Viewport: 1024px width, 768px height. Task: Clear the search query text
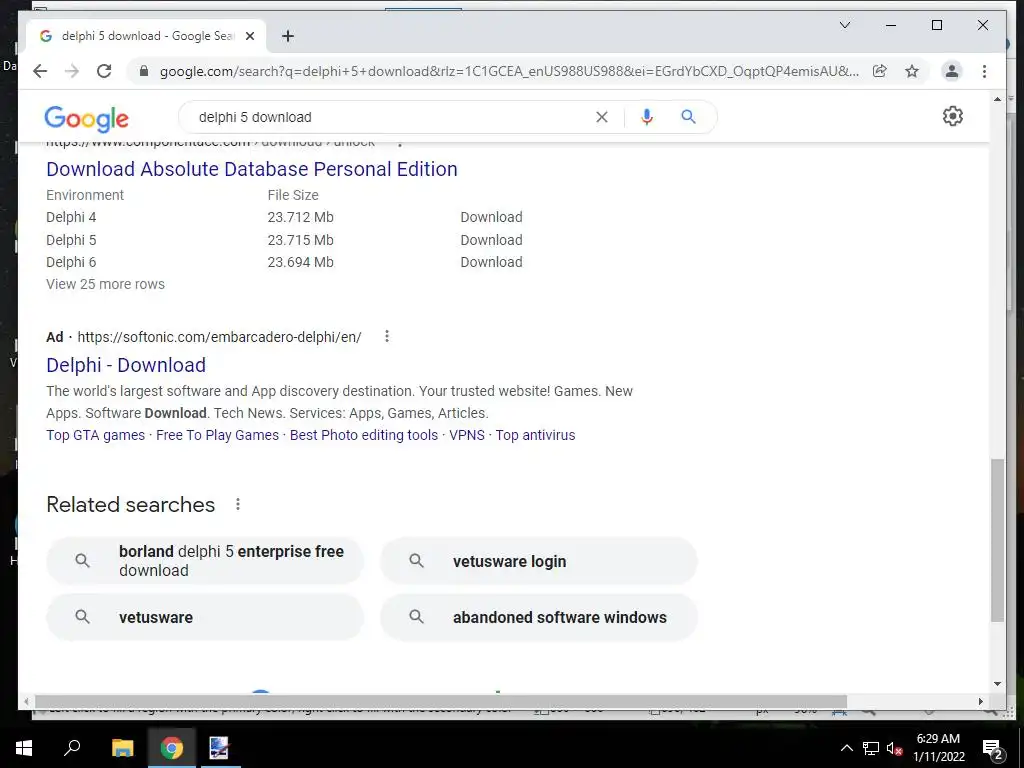tap(601, 117)
